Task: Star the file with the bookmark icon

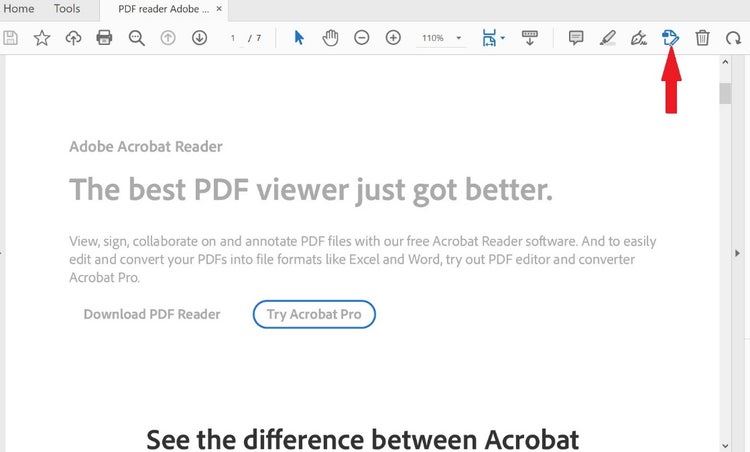Action: (x=42, y=38)
